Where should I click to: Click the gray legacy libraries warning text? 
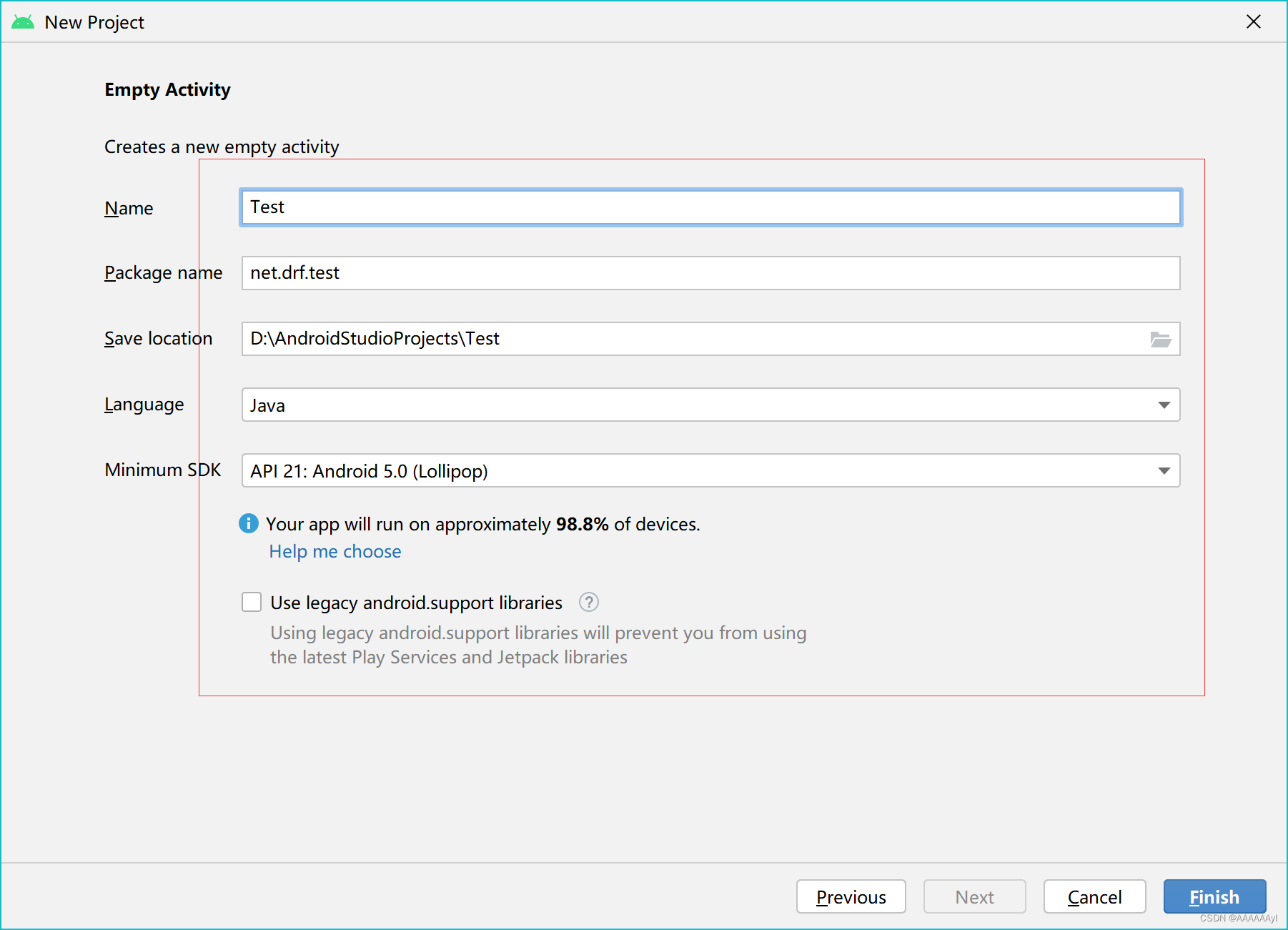pyautogui.click(x=538, y=645)
